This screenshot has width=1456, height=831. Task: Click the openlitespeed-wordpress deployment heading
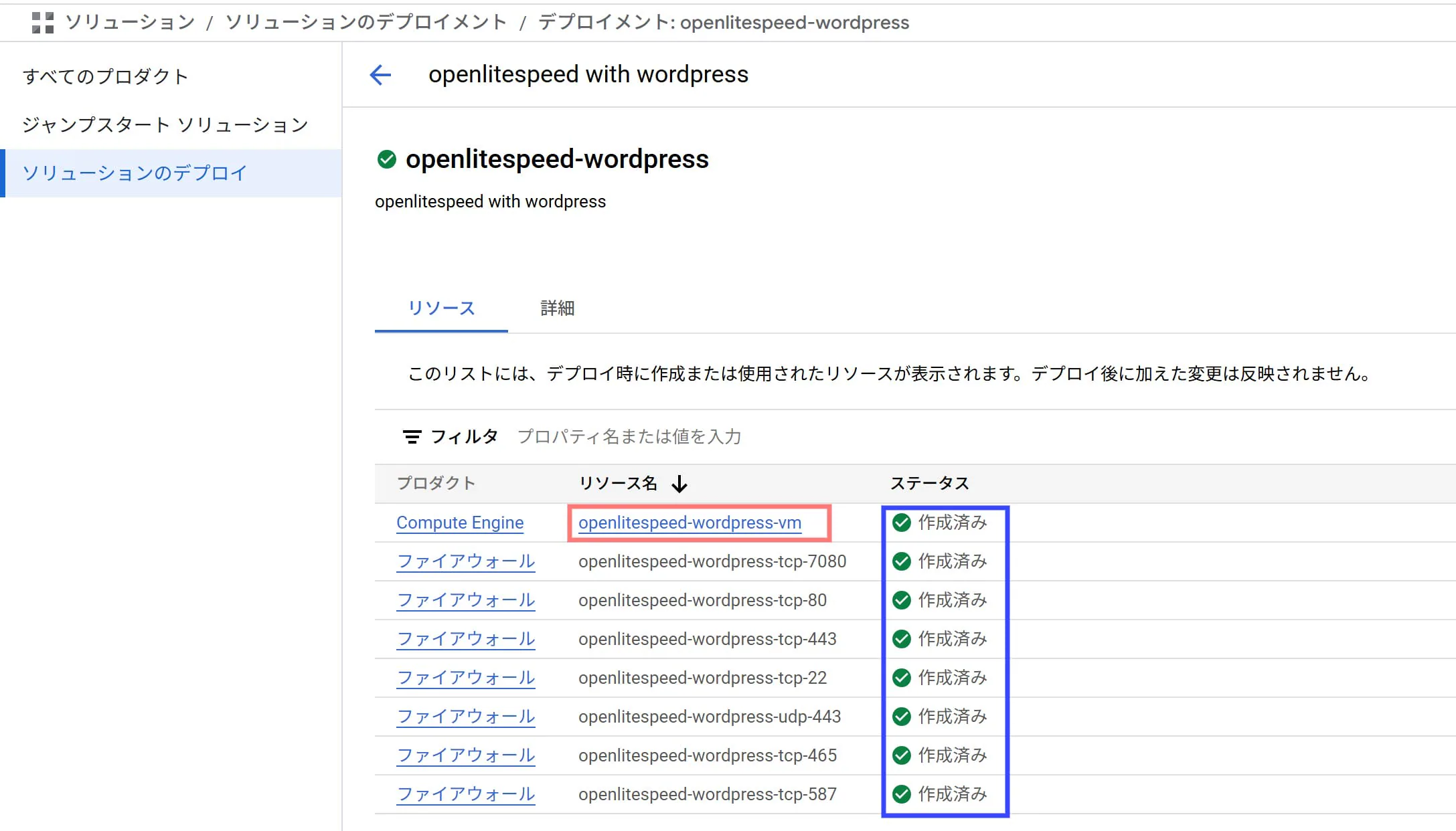pos(557,159)
